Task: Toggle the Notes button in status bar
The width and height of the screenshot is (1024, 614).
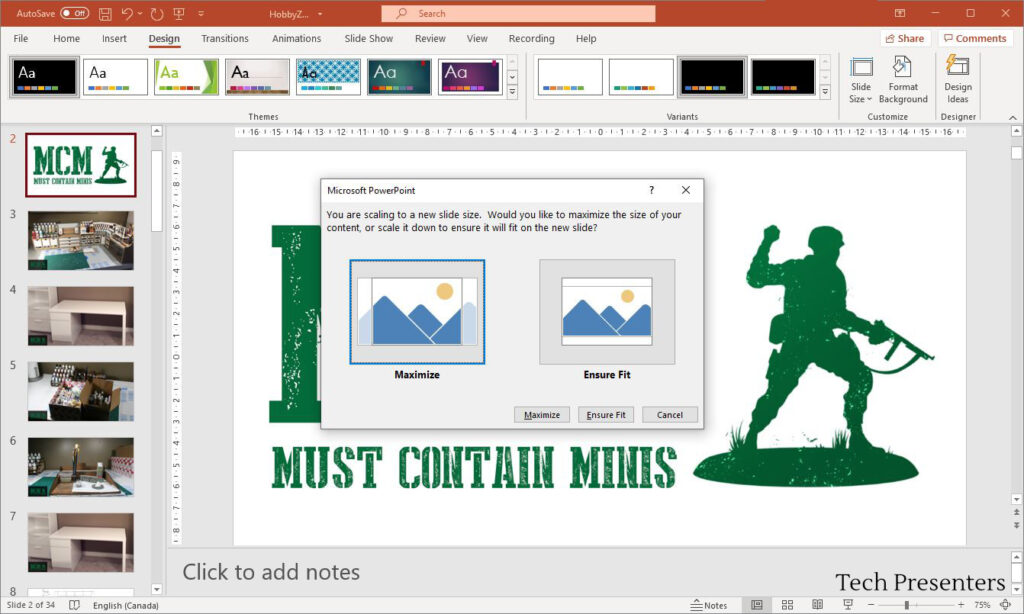Action: pos(709,606)
